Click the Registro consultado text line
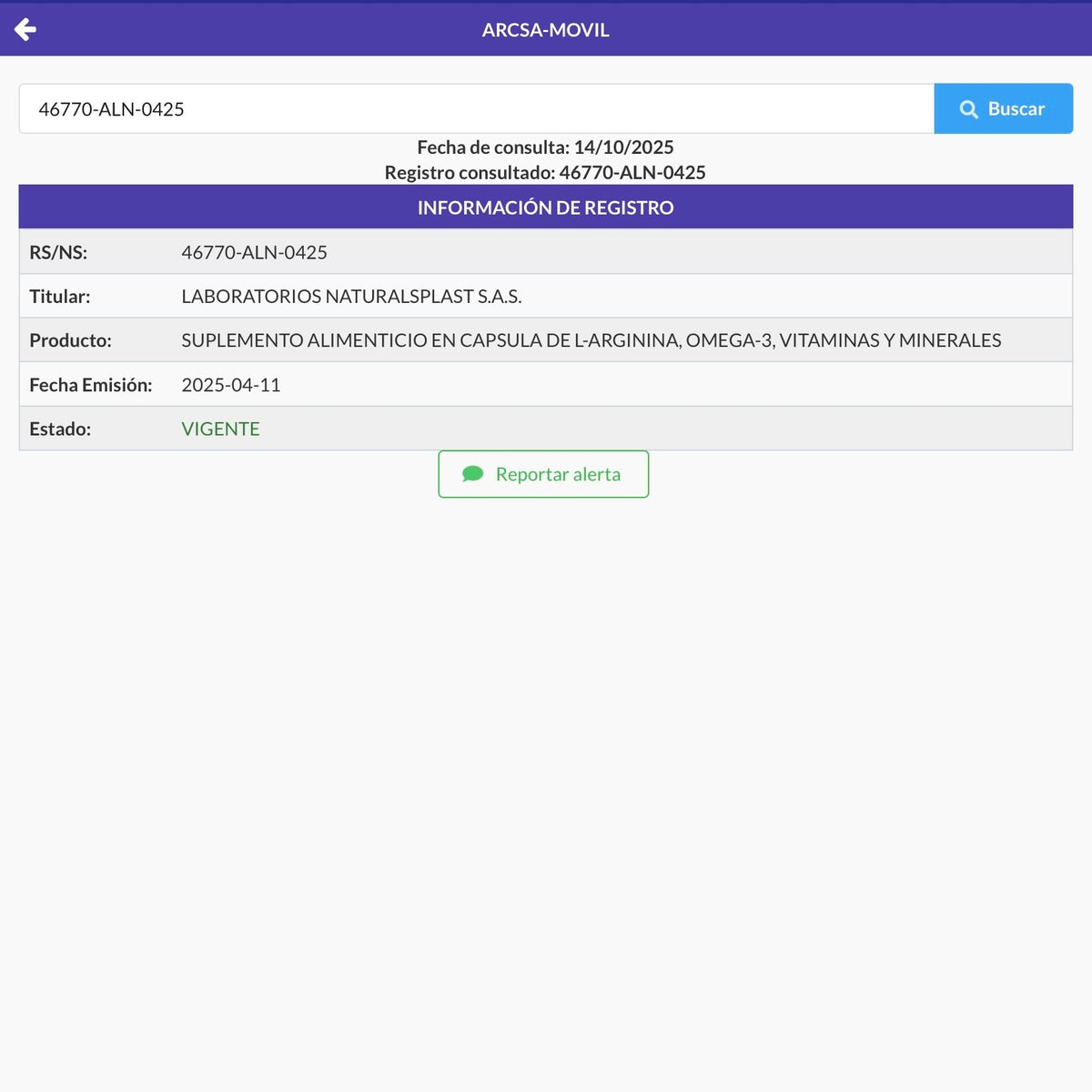 click(545, 173)
